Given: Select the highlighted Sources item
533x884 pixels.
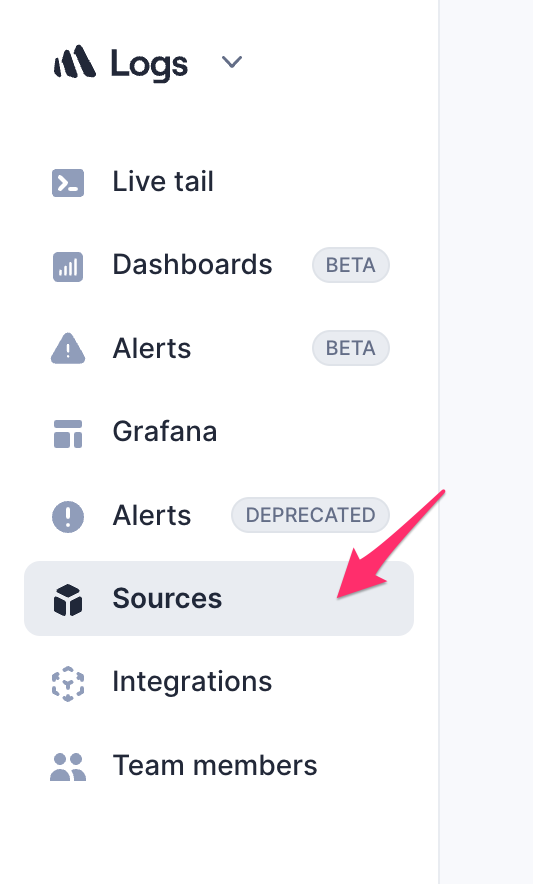Looking at the screenshot, I should pyautogui.click(x=219, y=599).
